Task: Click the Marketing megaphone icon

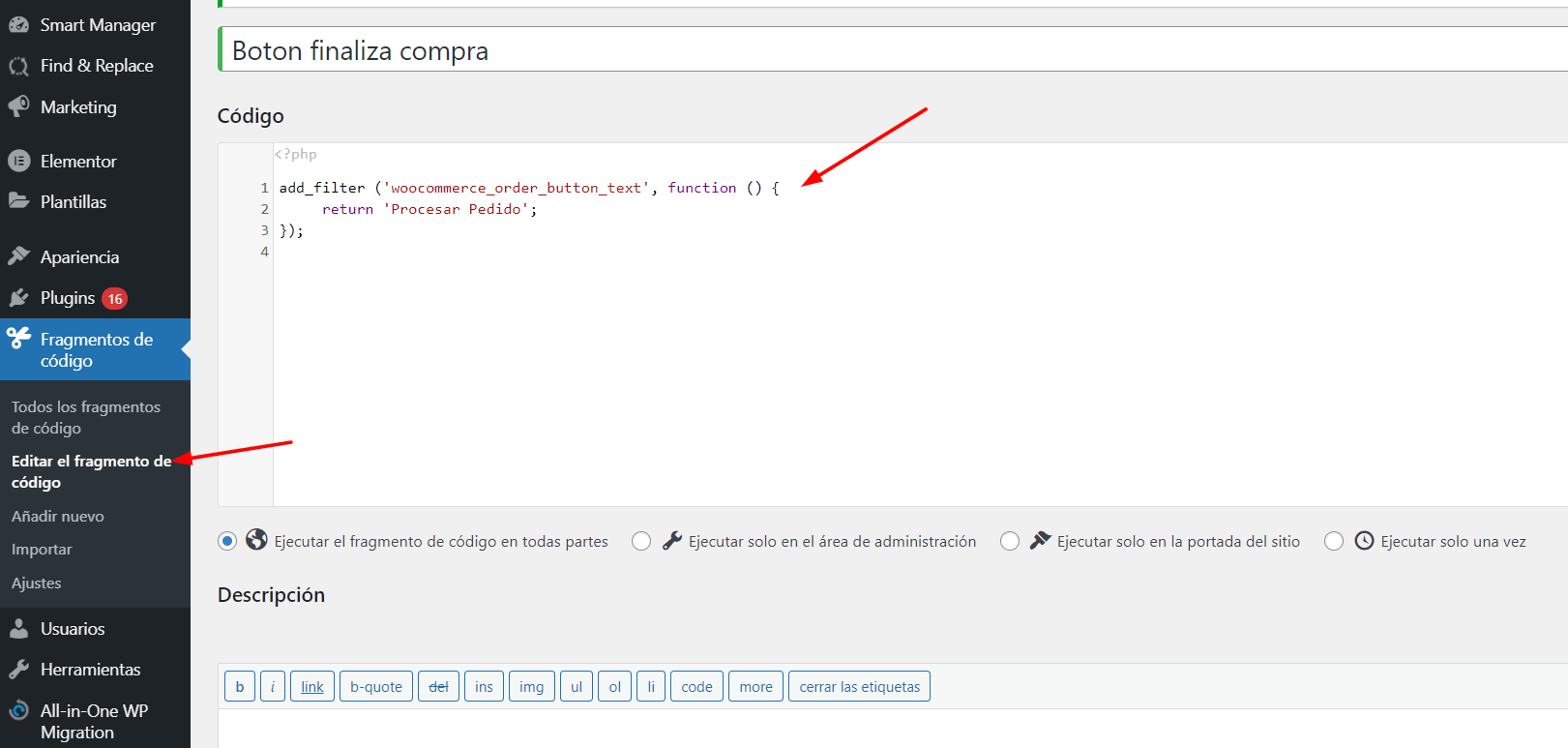Action: point(18,106)
